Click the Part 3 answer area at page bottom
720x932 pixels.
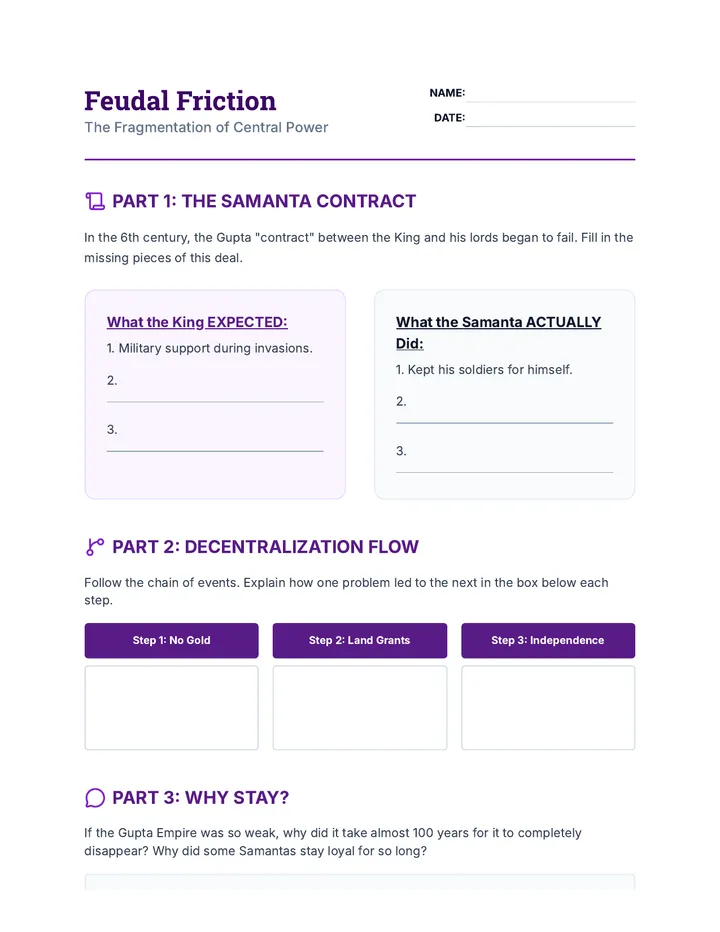360,882
